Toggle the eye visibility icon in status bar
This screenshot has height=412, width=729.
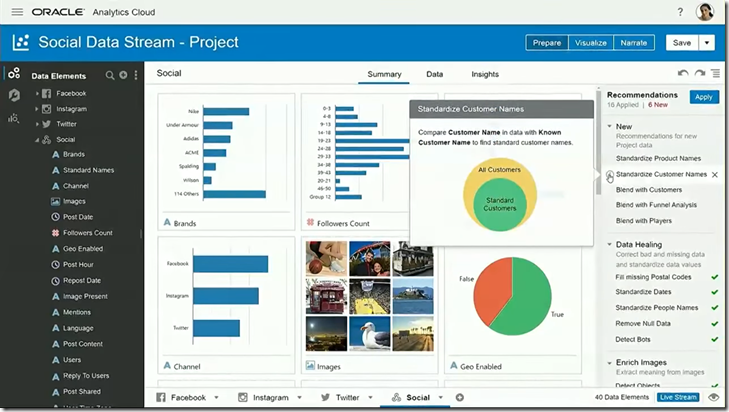[x=714, y=397]
